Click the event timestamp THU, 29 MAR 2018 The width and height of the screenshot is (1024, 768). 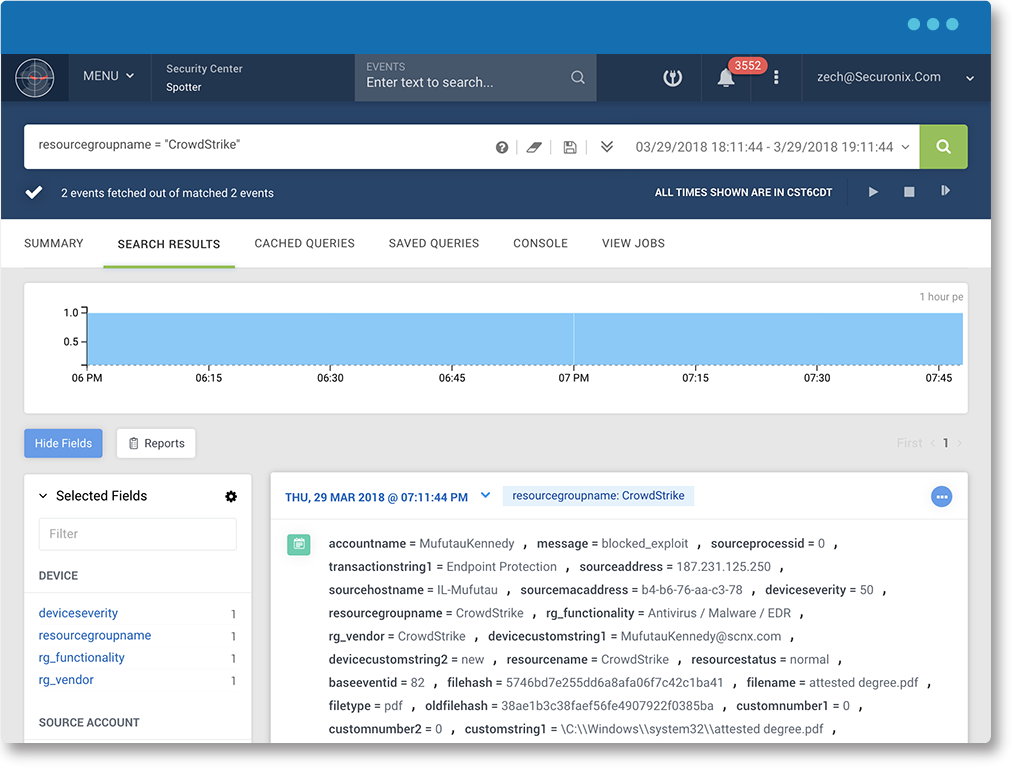pos(376,498)
